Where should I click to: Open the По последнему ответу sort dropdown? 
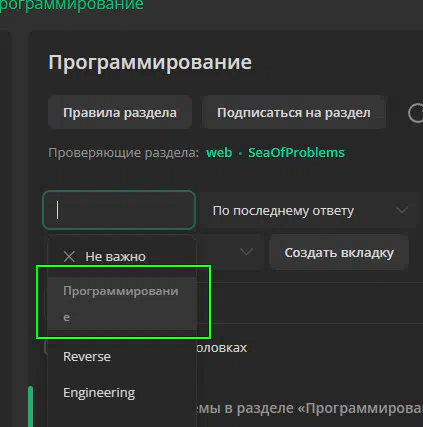point(308,210)
